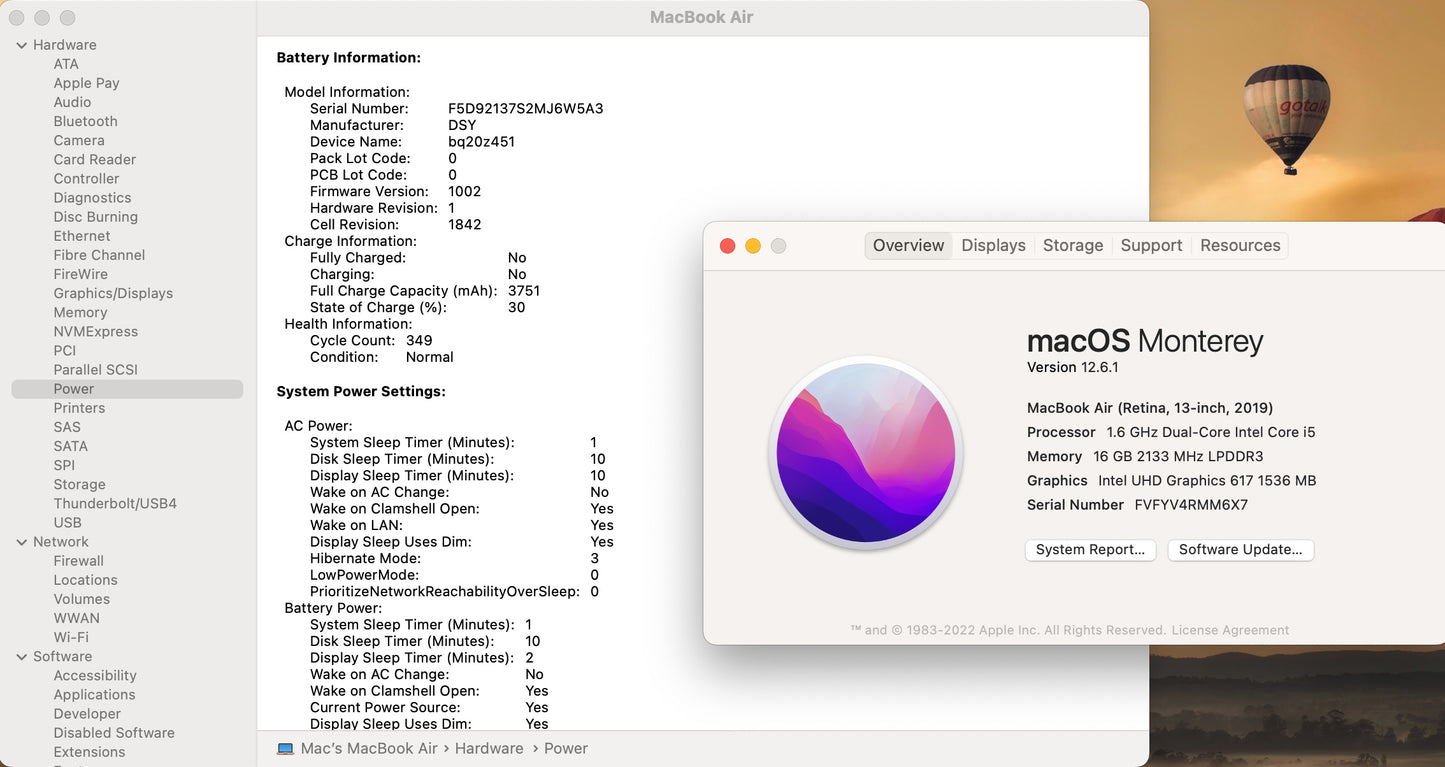1445x767 pixels.
Task: Select Fibre Channel in the sidebar
Action: 99,255
